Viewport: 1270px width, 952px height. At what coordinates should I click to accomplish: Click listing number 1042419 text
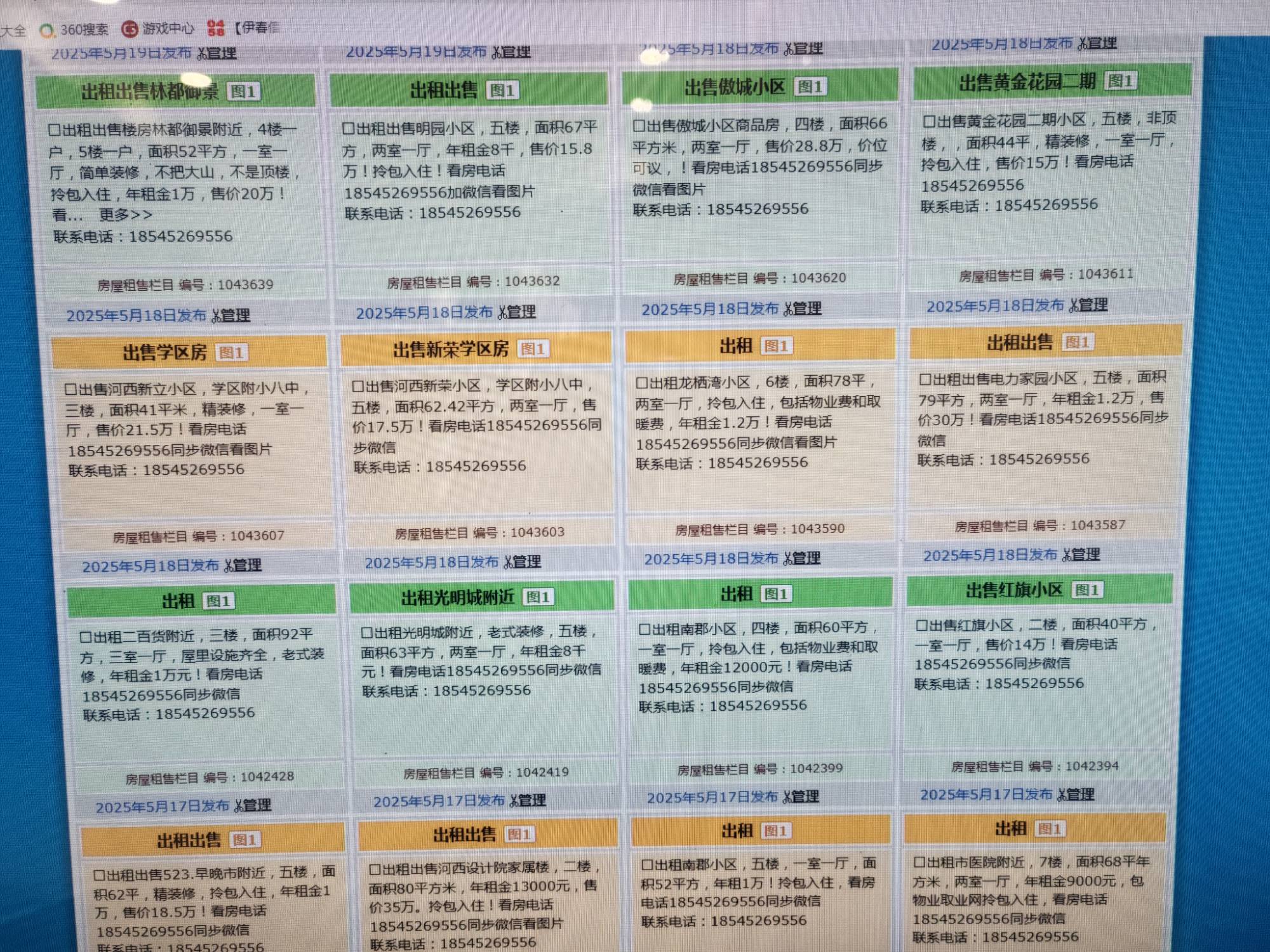542,772
